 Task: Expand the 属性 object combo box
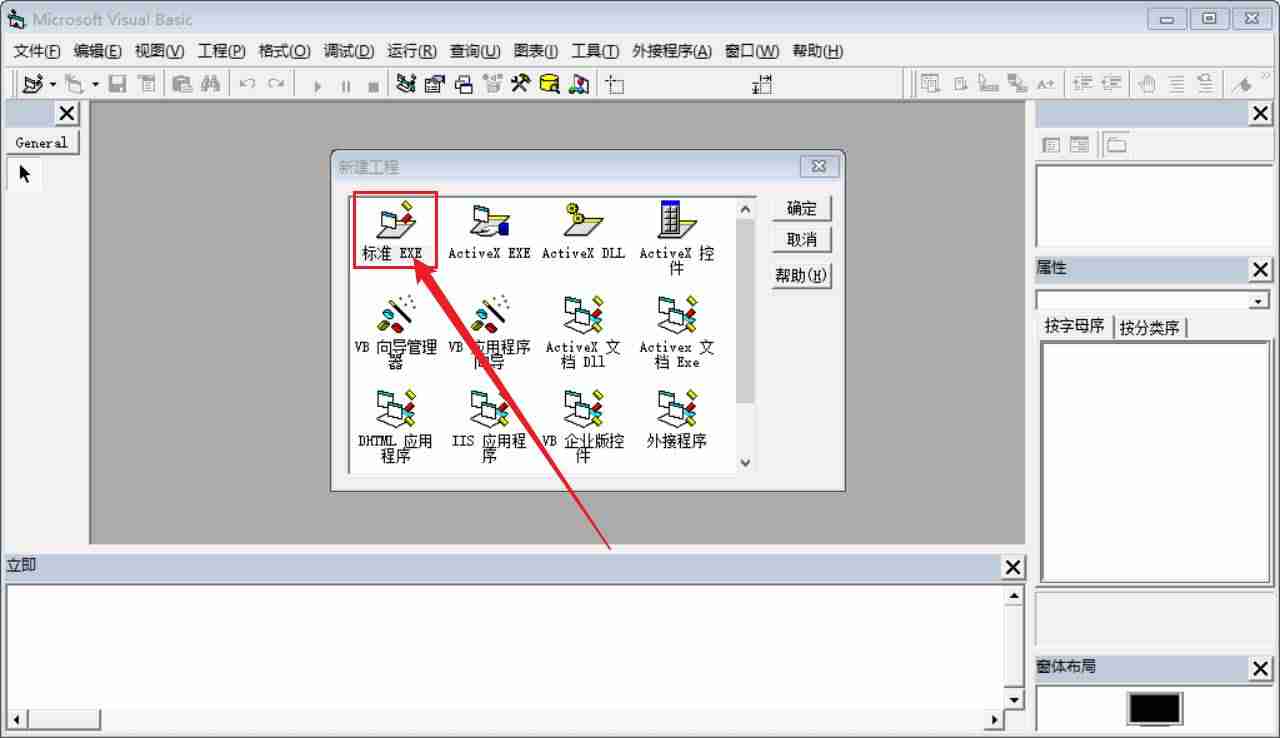coord(1259,301)
